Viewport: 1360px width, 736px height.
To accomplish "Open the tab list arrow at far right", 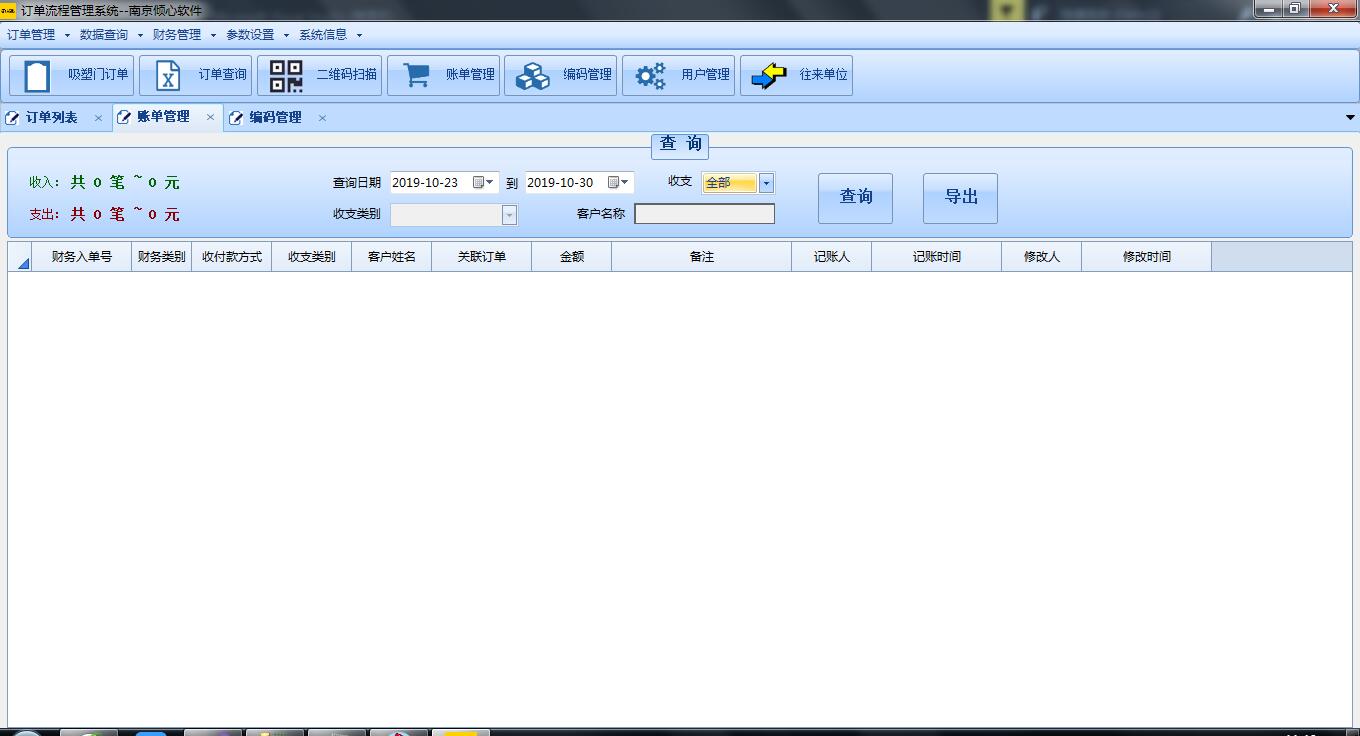I will coord(1351,118).
